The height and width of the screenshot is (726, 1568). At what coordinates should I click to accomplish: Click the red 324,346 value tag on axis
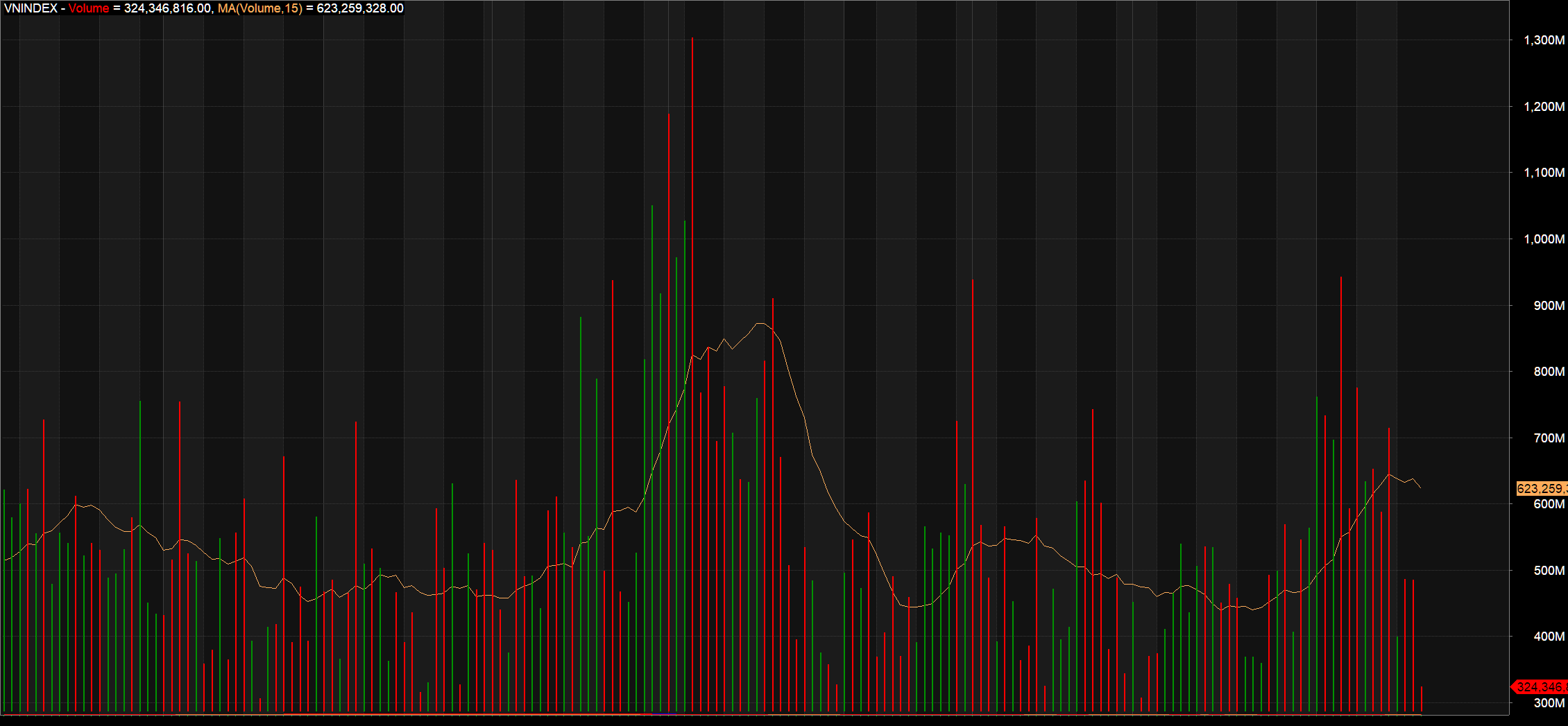(x=1541, y=687)
